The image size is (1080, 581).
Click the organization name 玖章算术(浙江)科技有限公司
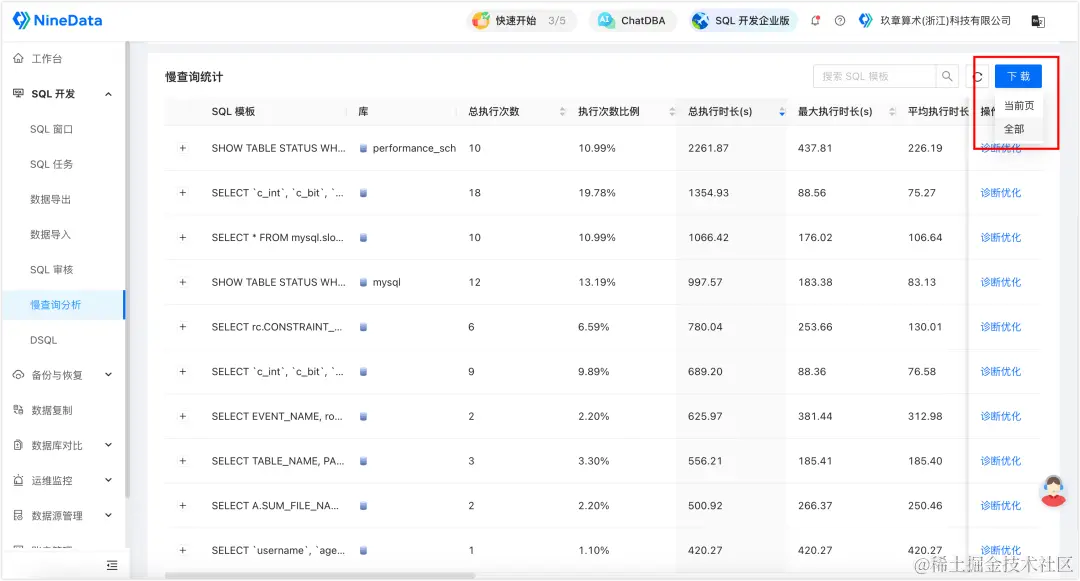point(945,21)
